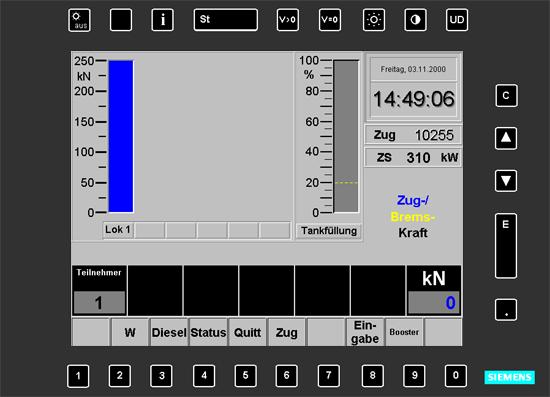Click the V=0 key
This screenshot has width=550, height=397.
(x=330, y=20)
